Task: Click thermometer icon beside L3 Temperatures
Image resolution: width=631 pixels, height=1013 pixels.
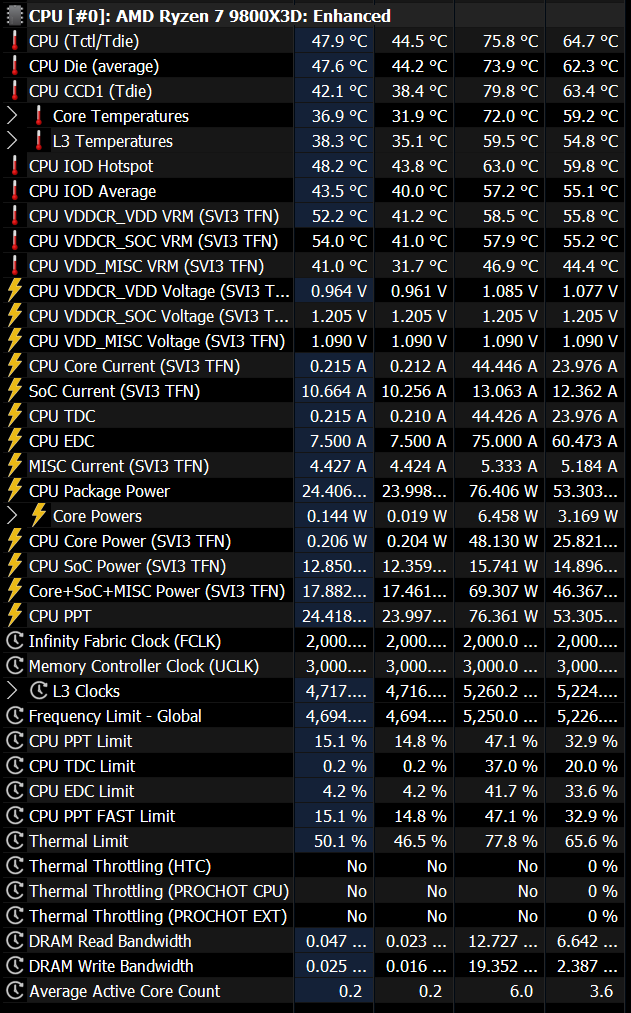Action: point(38,141)
